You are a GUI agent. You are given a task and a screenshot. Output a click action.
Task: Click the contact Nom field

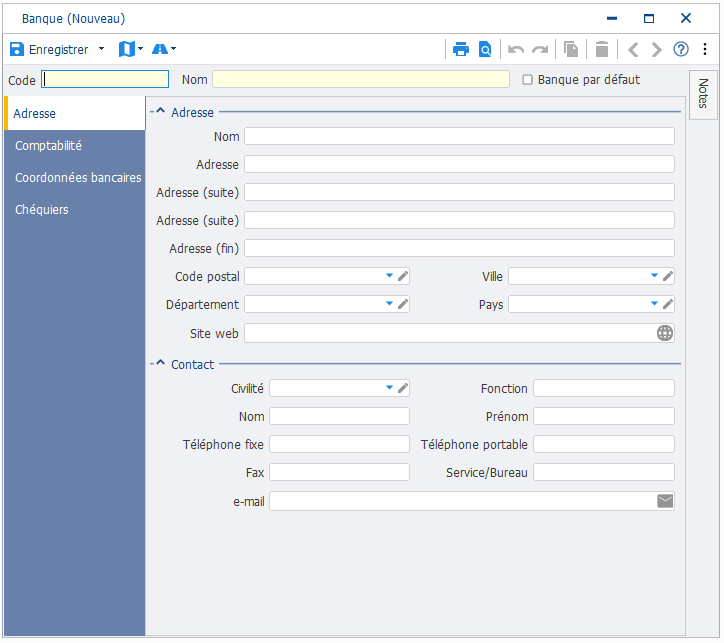(339, 416)
